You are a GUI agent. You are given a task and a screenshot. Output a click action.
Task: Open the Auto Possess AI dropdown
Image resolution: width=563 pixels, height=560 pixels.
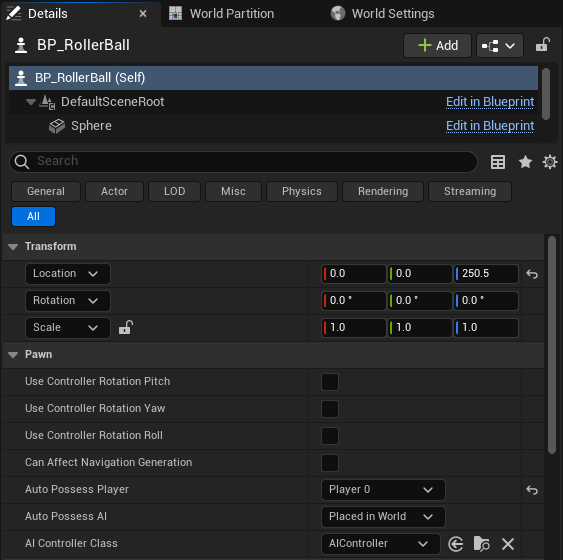pos(383,517)
